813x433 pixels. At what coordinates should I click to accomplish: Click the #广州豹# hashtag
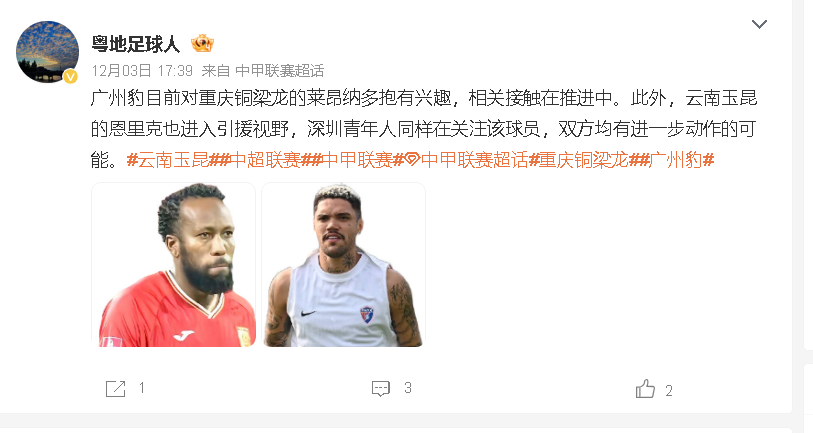(677, 160)
